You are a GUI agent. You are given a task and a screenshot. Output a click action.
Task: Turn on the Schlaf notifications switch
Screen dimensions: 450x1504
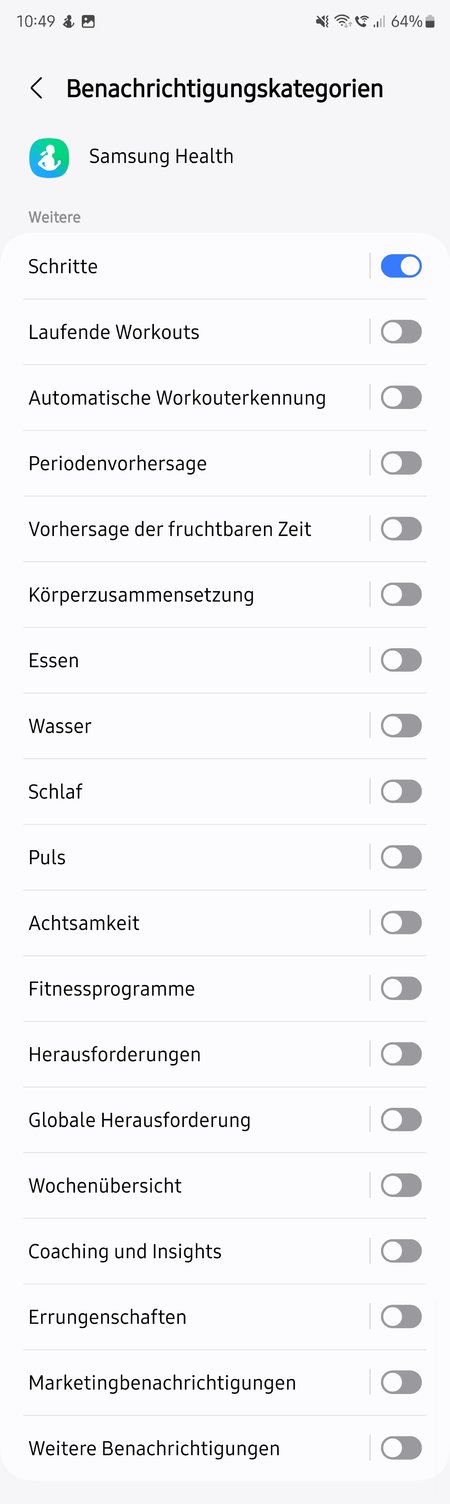(401, 792)
